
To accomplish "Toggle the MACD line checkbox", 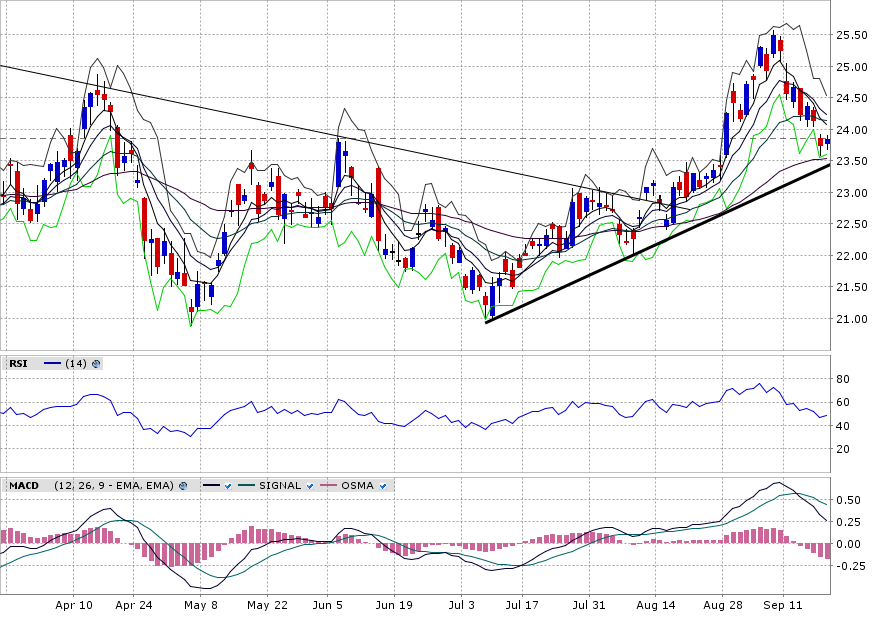I will 228,486.
